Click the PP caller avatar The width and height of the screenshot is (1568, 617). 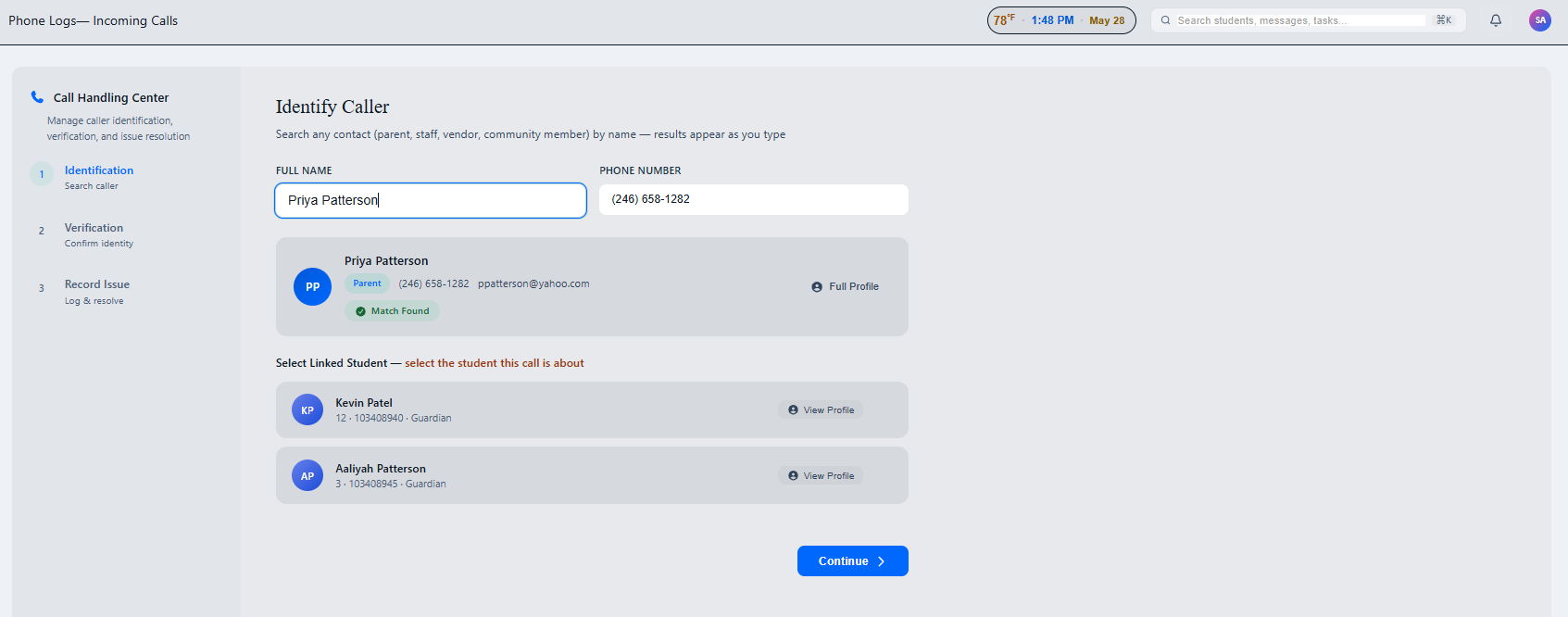pos(313,287)
